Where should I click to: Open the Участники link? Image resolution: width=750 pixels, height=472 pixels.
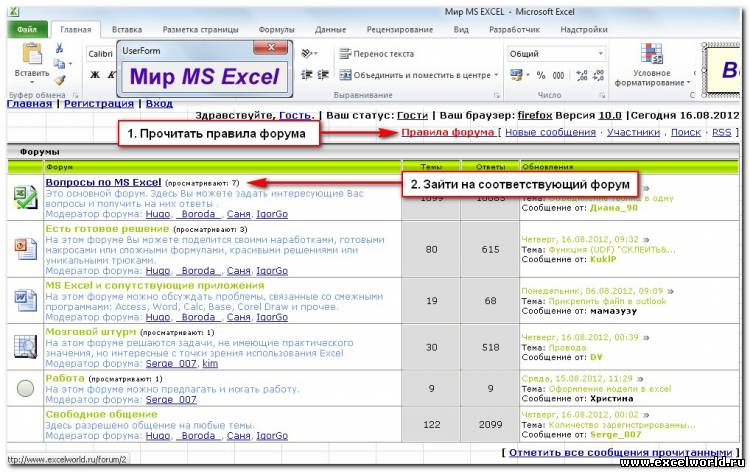click(633, 132)
